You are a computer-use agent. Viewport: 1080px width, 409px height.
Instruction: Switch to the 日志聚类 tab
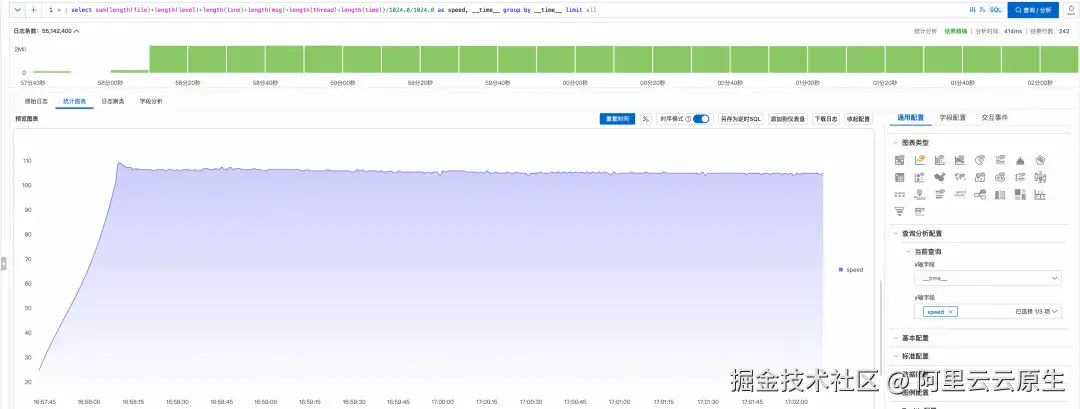pyautogui.click(x=112, y=101)
